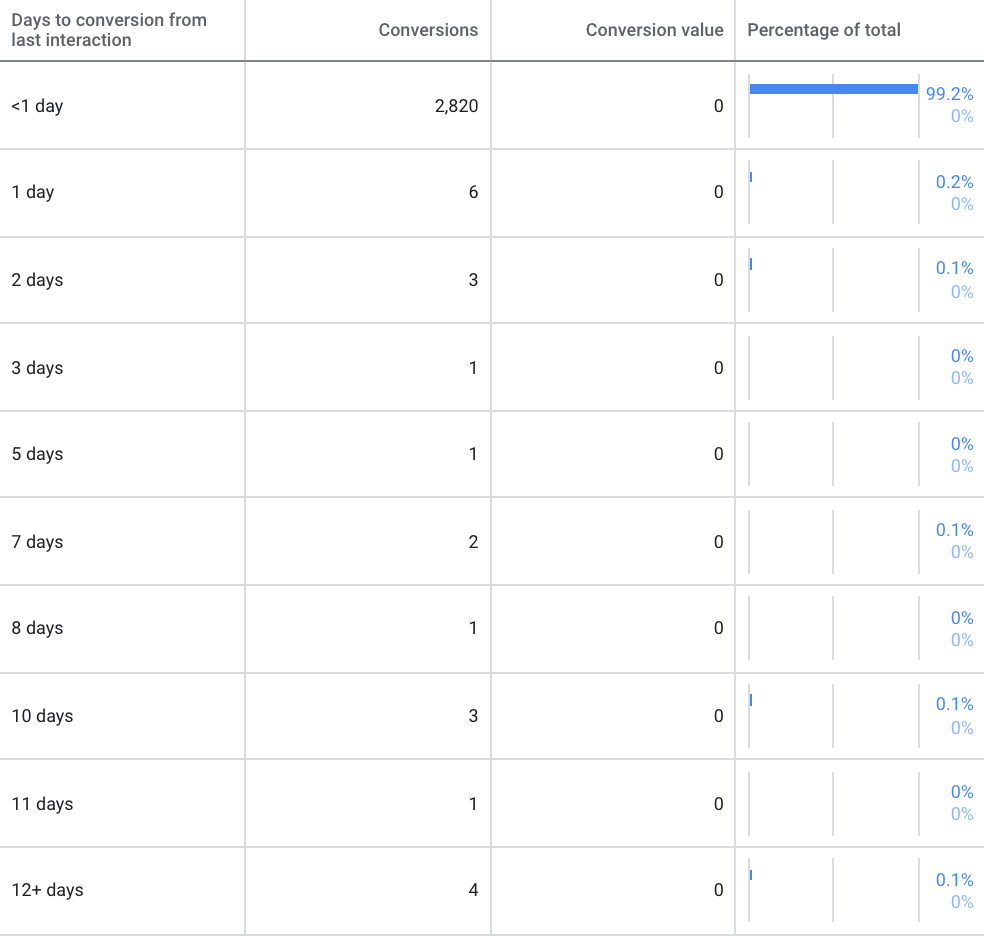Click the "<1 day" row label
Viewport: 984px width, 936px height.
pos(37,106)
